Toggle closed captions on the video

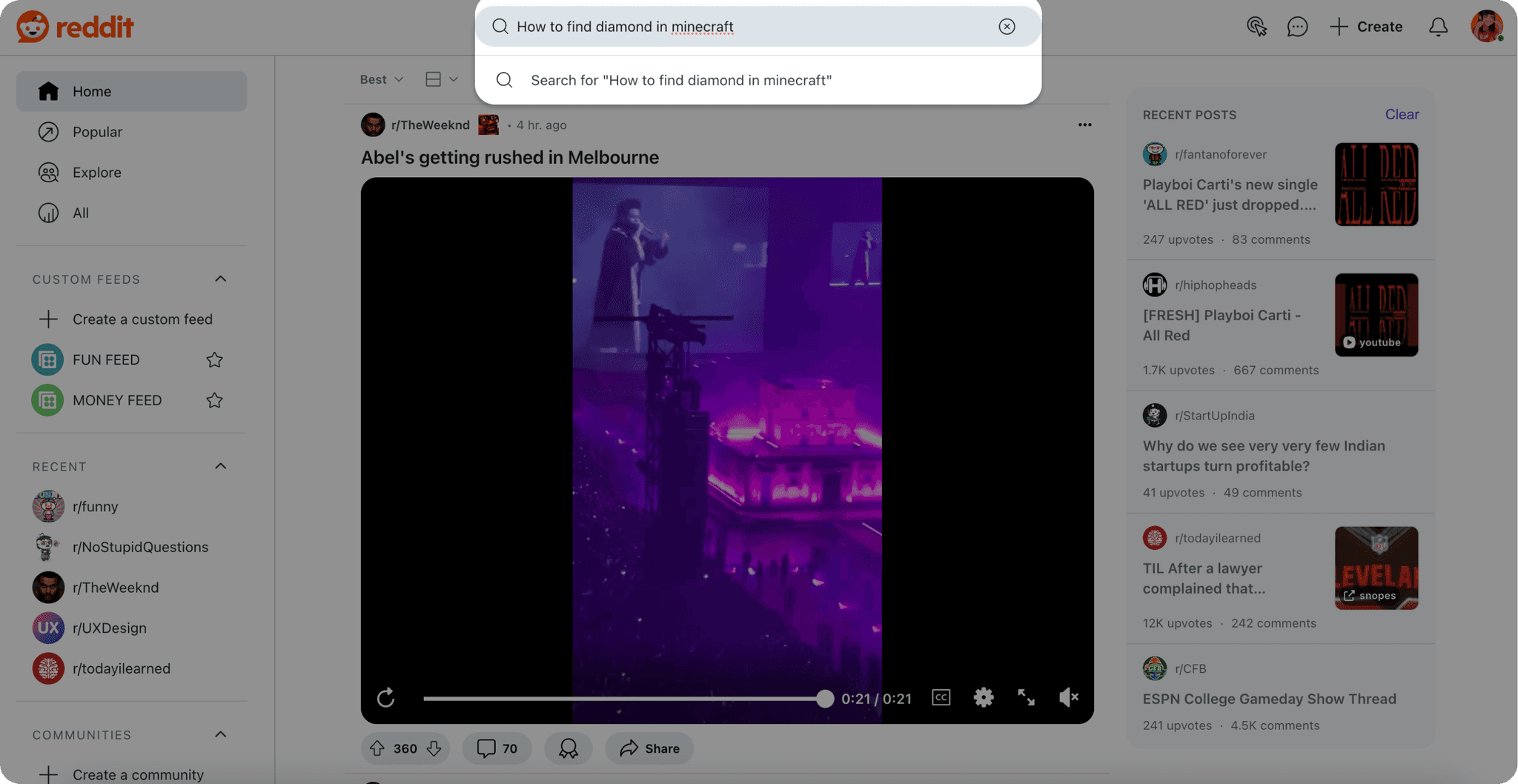point(941,697)
